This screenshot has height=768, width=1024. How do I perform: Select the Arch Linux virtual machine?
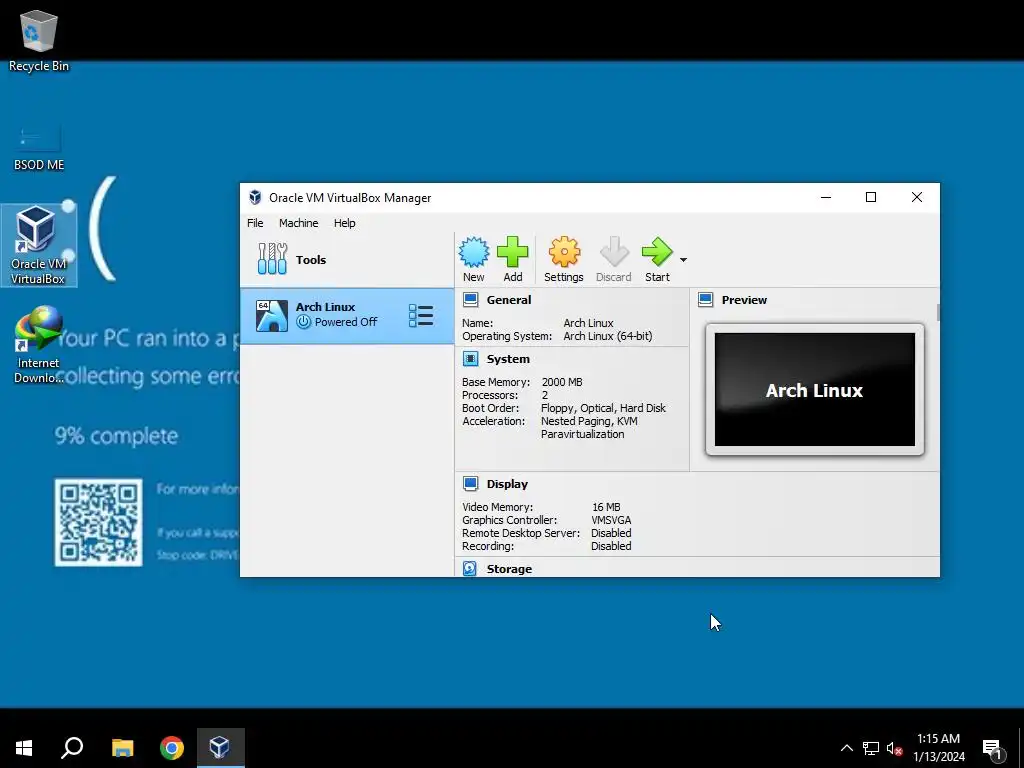tap(347, 316)
